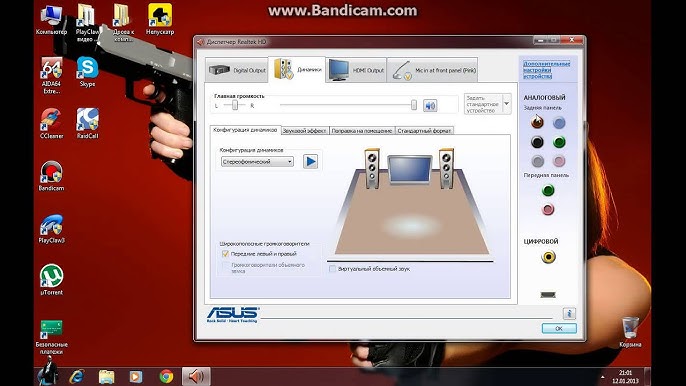686x386 pixels.
Task: Open the AIDA64 Extreme desktop shortcut
Action: [51, 75]
